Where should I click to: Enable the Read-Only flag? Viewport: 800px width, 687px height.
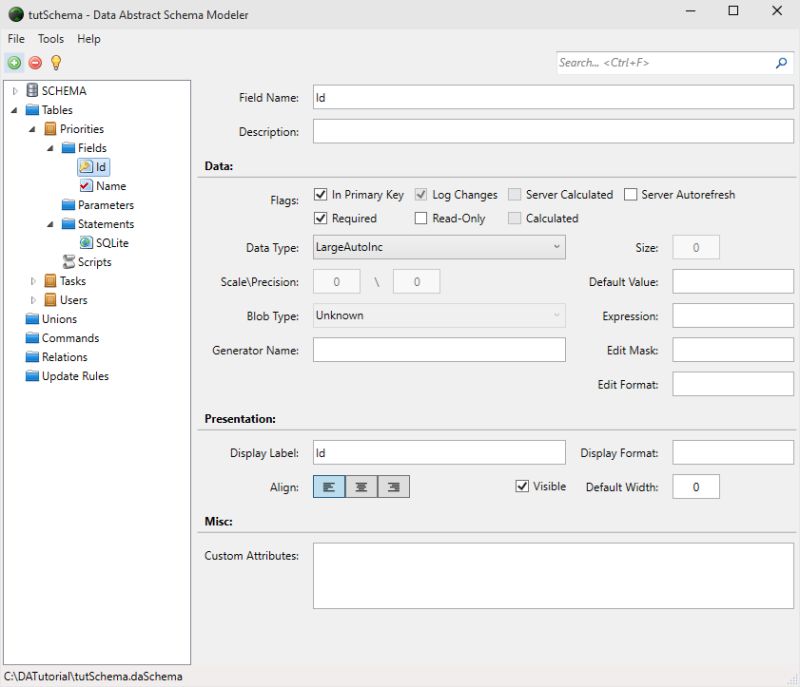point(420,218)
